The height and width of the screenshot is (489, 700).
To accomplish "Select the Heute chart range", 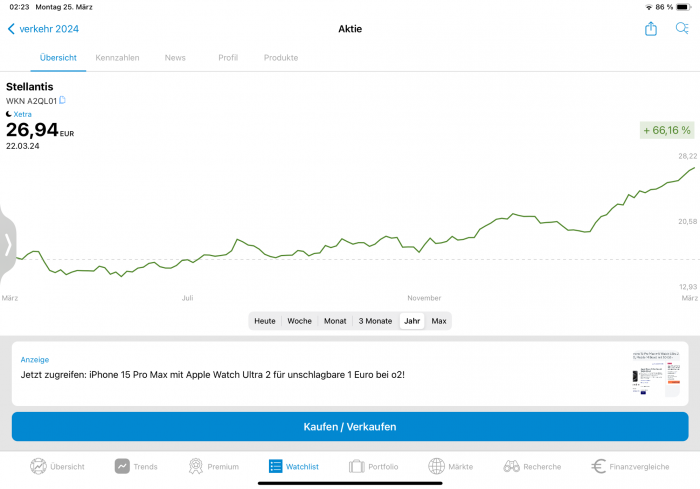I will [x=265, y=321].
